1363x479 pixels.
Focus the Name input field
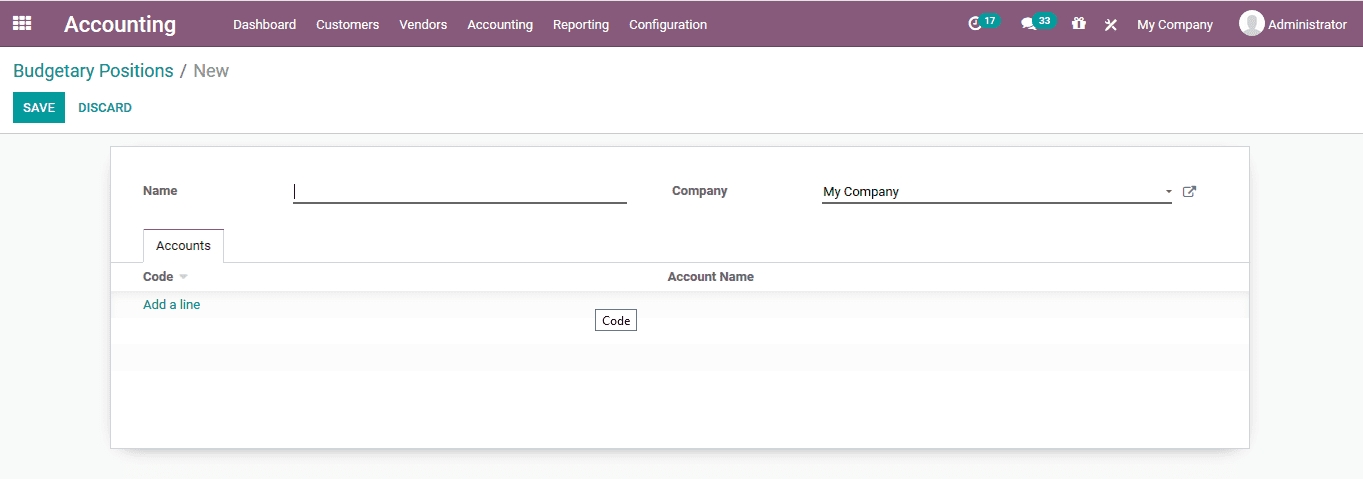(459, 192)
